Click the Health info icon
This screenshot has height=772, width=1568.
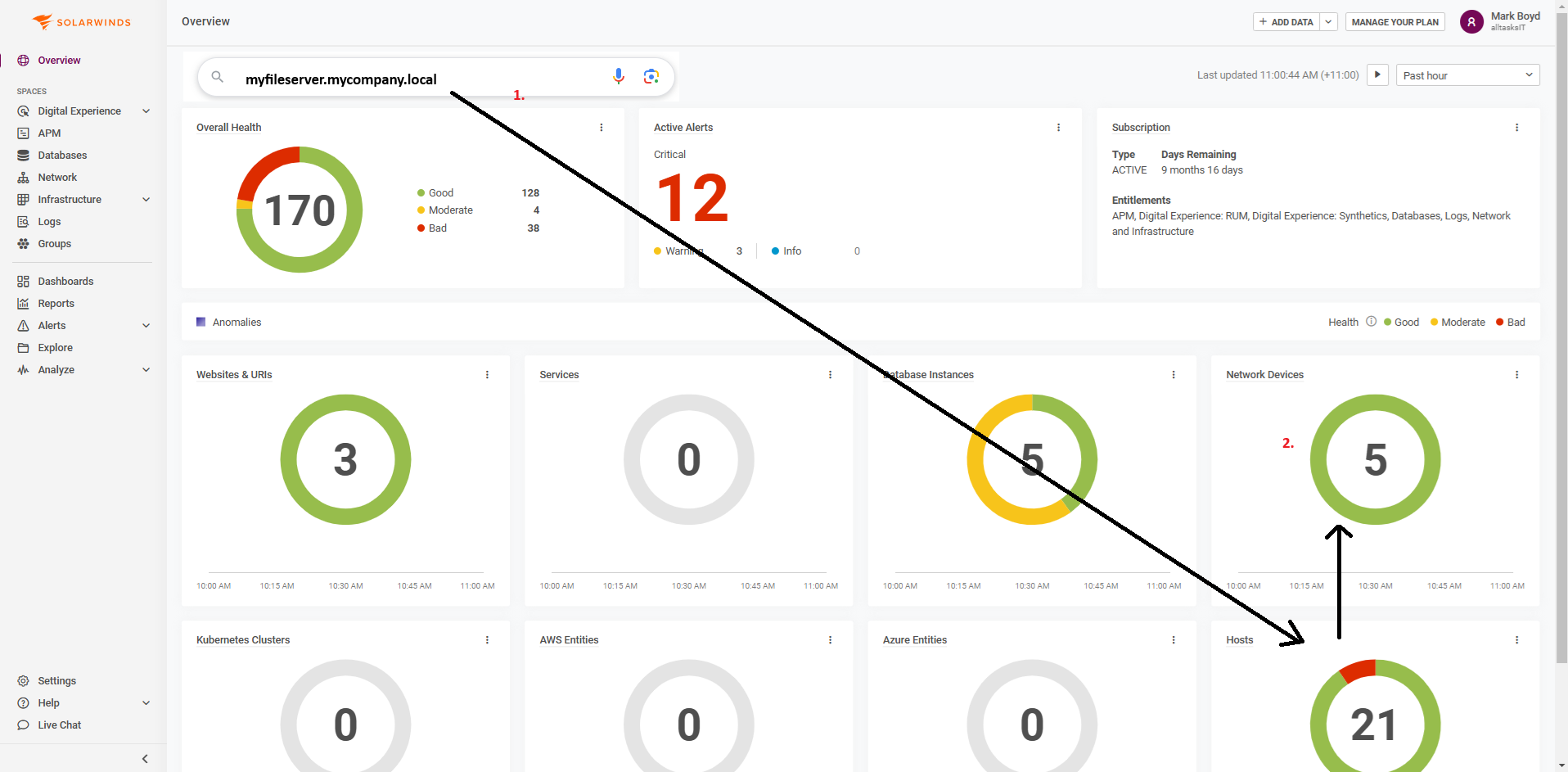tap(1372, 322)
